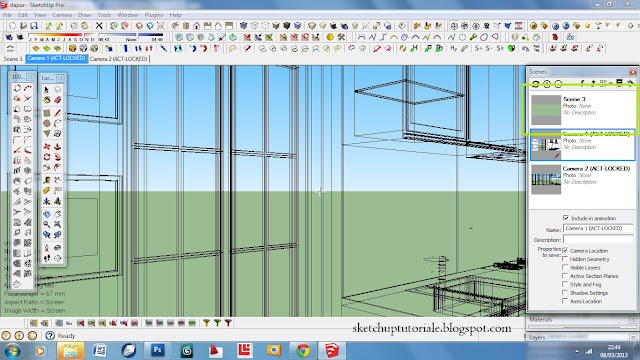Switch to Camera 2 (ACT-LOCKED) scene tab

click(x=118, y=59)
